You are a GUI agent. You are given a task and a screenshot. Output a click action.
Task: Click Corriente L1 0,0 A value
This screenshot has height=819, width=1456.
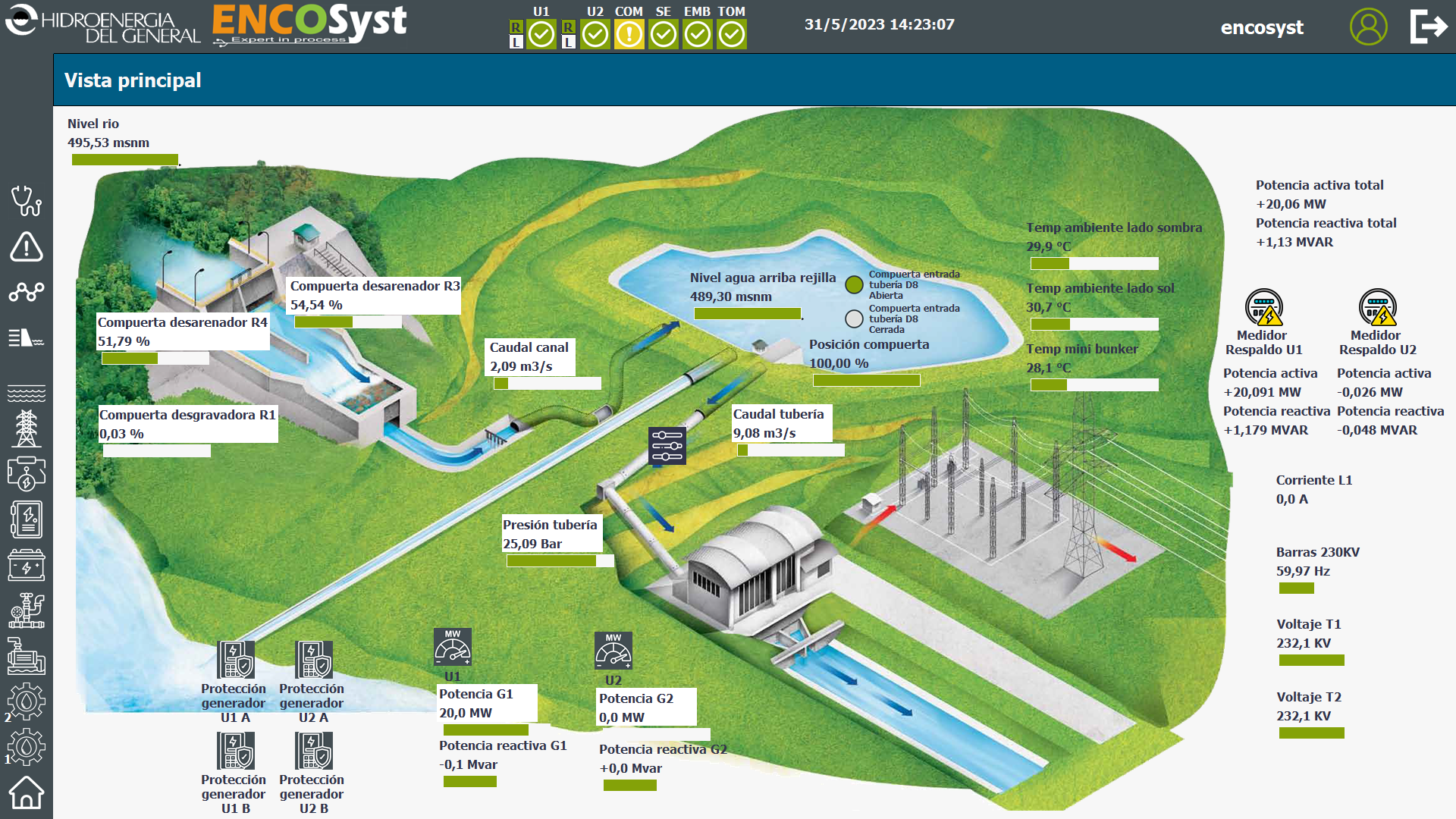pos(1292,499)
